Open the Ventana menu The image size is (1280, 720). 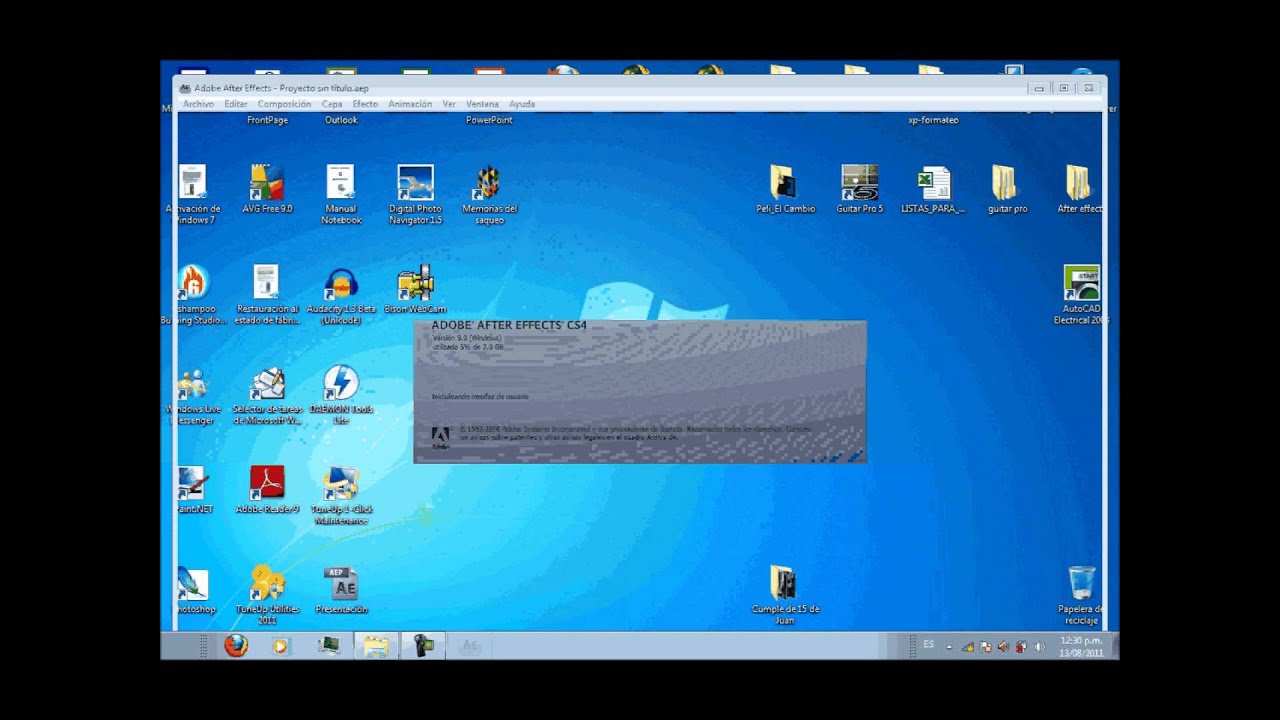click(x=482, y=104)
